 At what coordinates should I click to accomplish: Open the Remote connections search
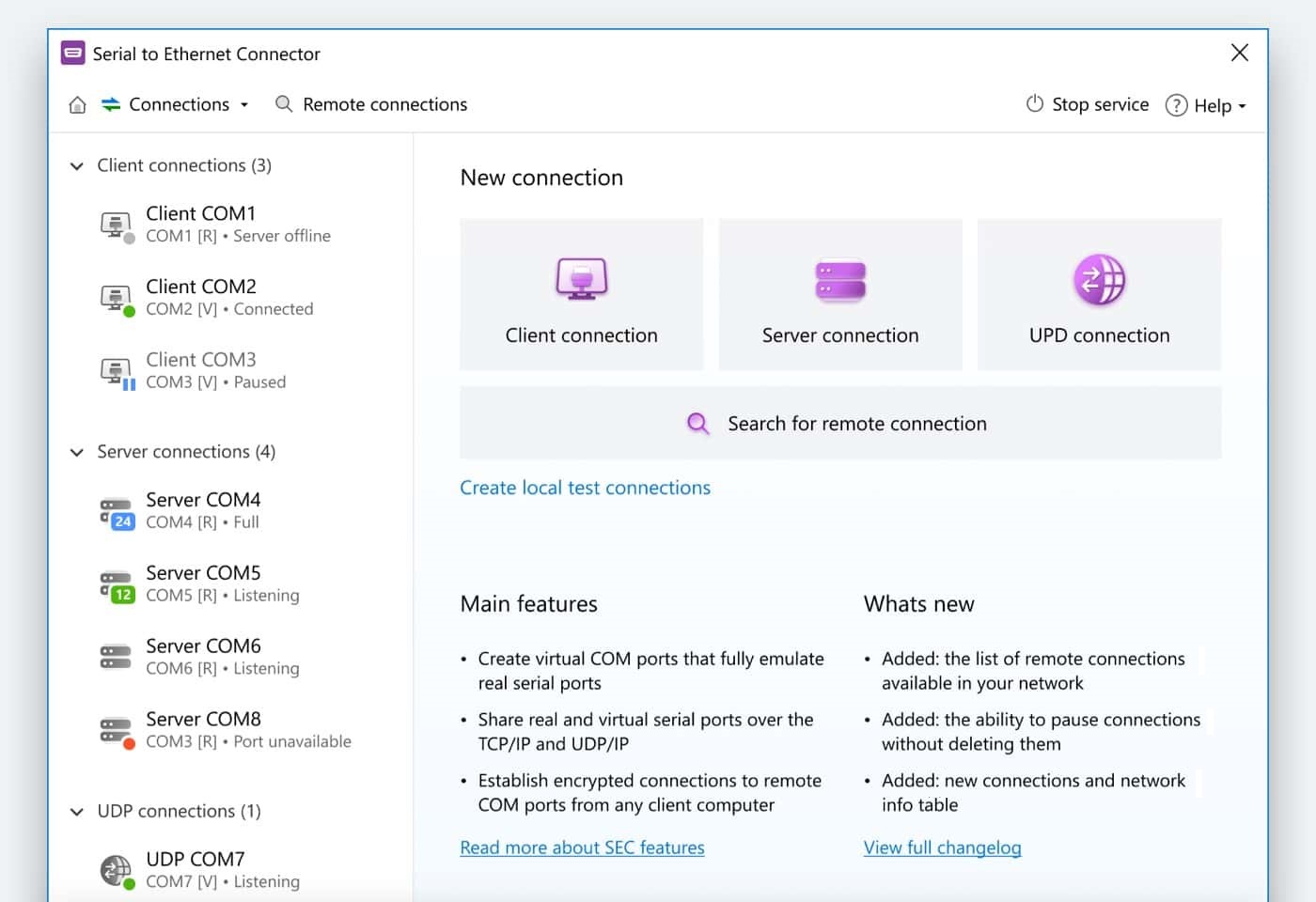pos(371,105)
